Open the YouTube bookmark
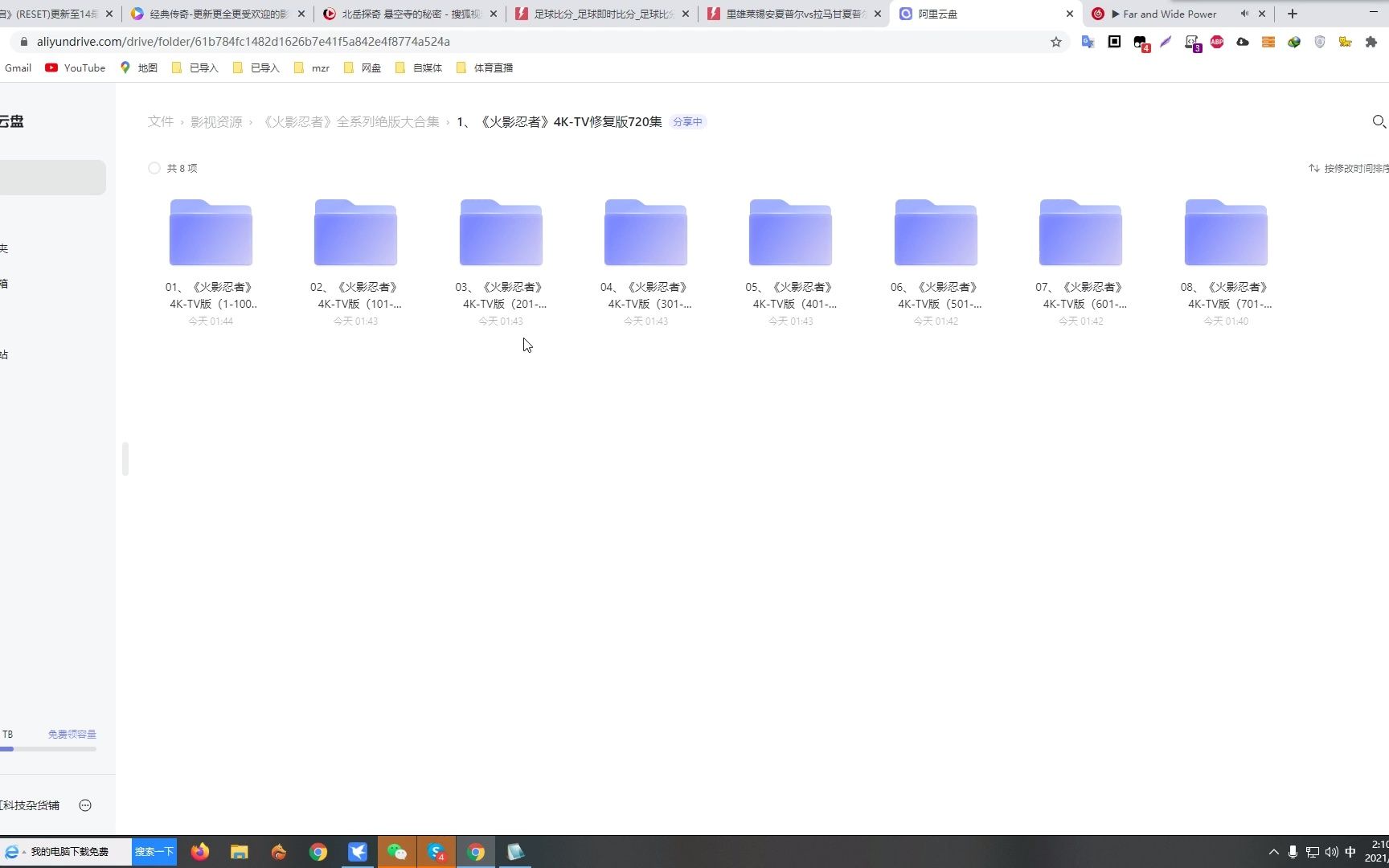 (76, 68)
